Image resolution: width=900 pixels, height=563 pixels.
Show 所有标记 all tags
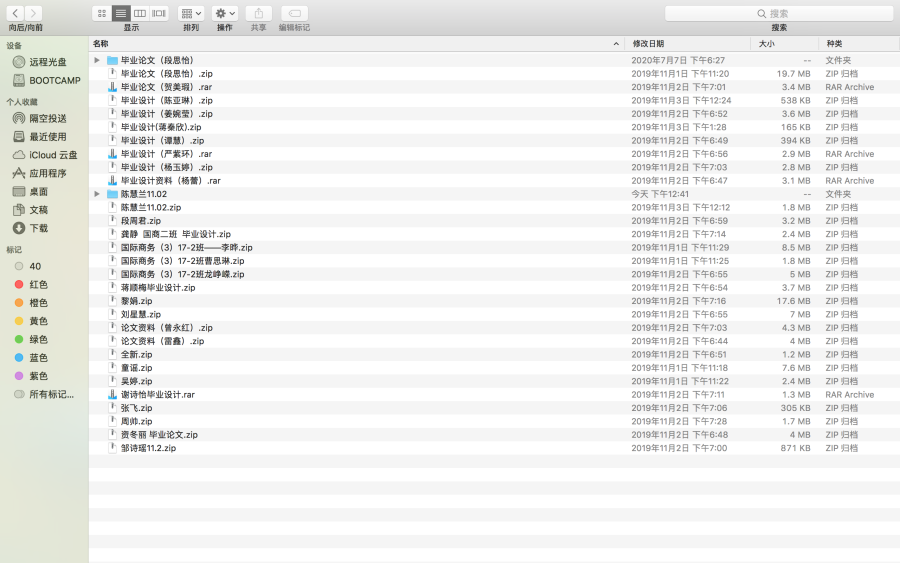(44, 395)
